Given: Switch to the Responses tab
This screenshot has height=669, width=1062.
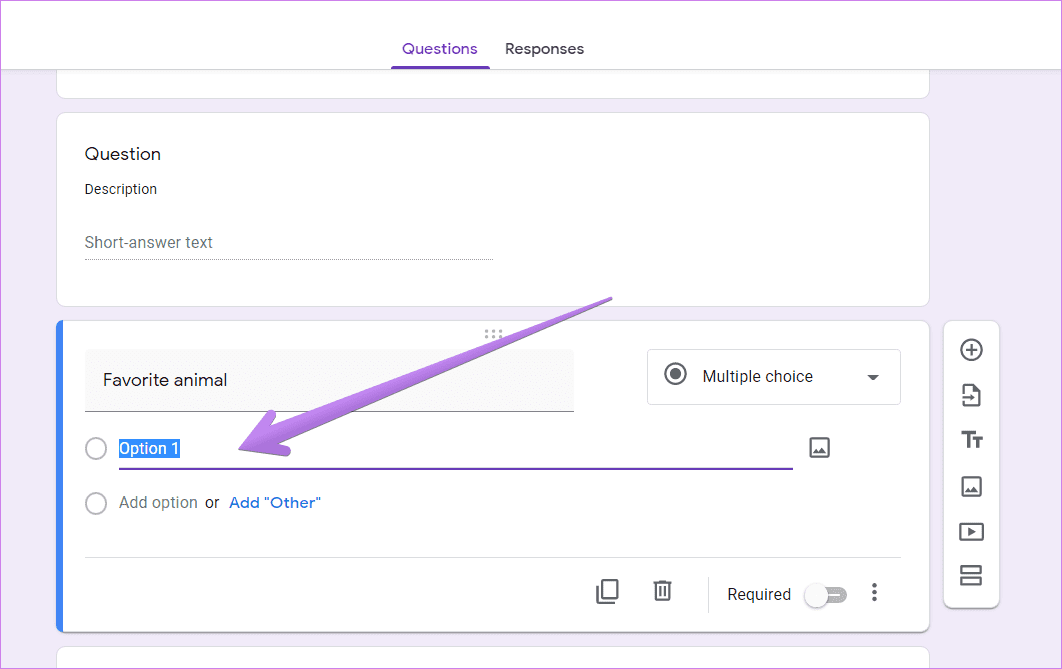Looking at the screenshot, I should pos(545,49).
